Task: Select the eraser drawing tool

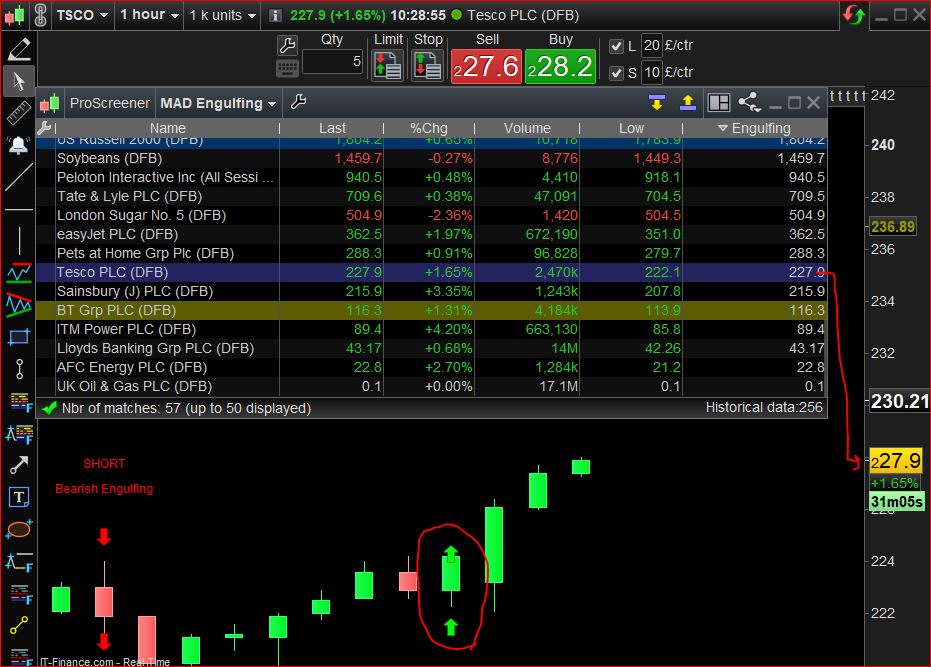Action: pos(19,50)
